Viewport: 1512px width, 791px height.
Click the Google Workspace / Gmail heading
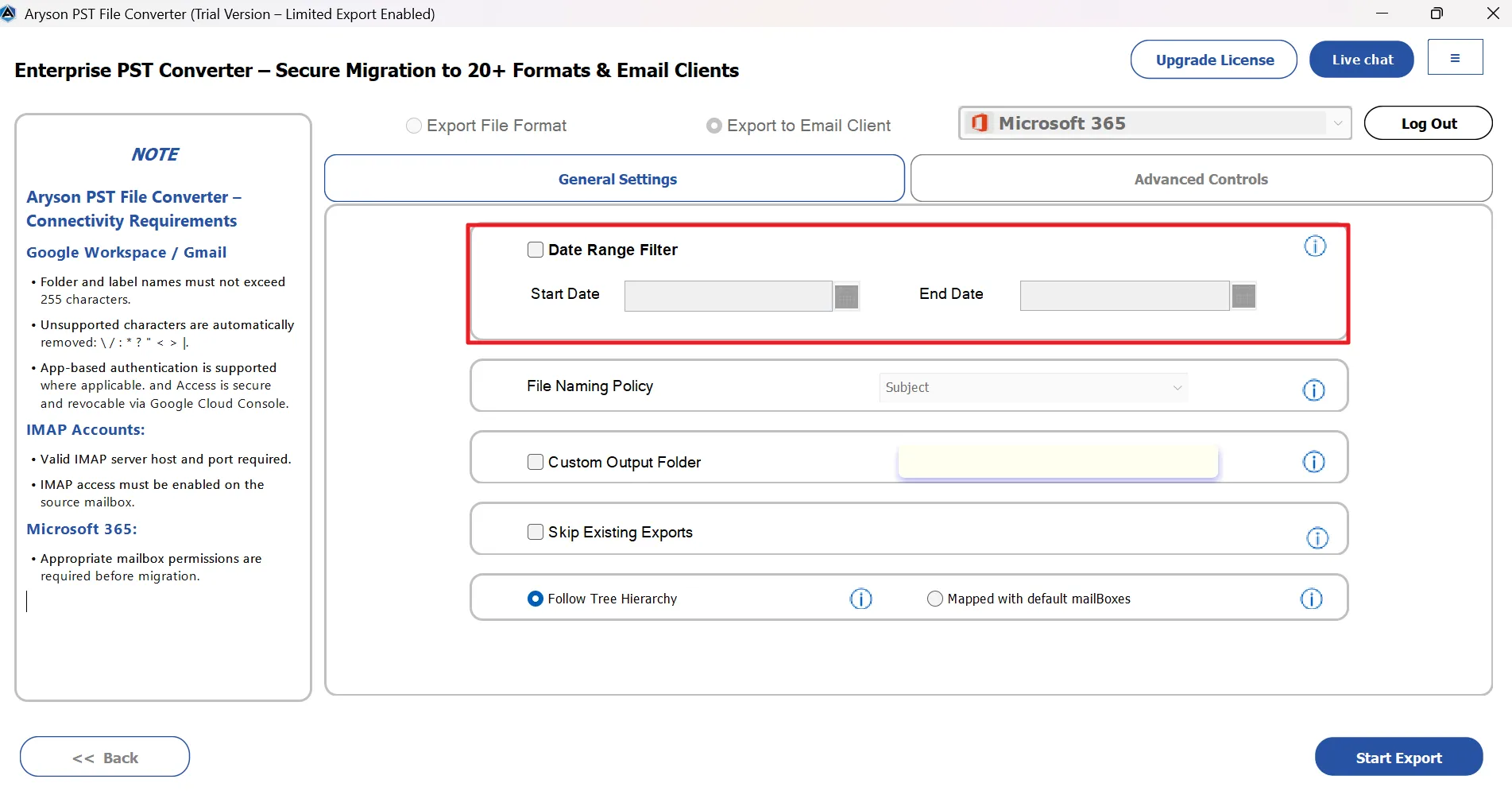coord(126,252)
